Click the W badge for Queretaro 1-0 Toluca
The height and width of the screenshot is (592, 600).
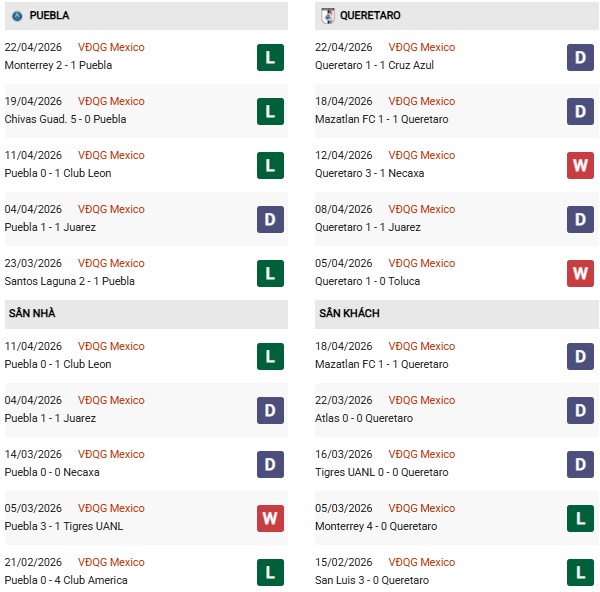tap(581, 273)
